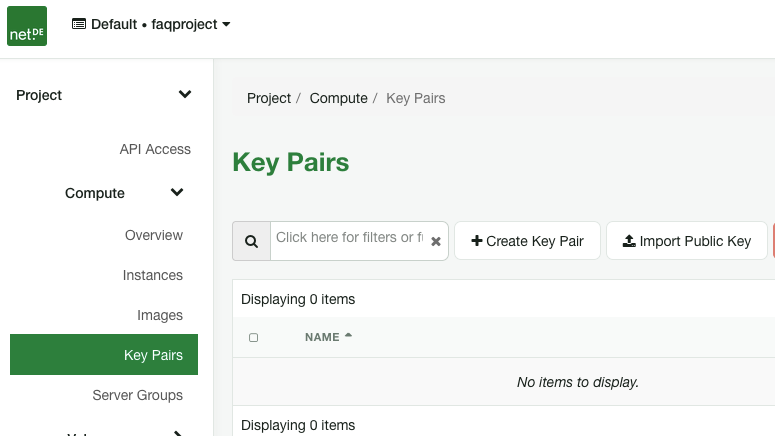
Task: Click the net:DE logo
Action: [x=27, y=26]
